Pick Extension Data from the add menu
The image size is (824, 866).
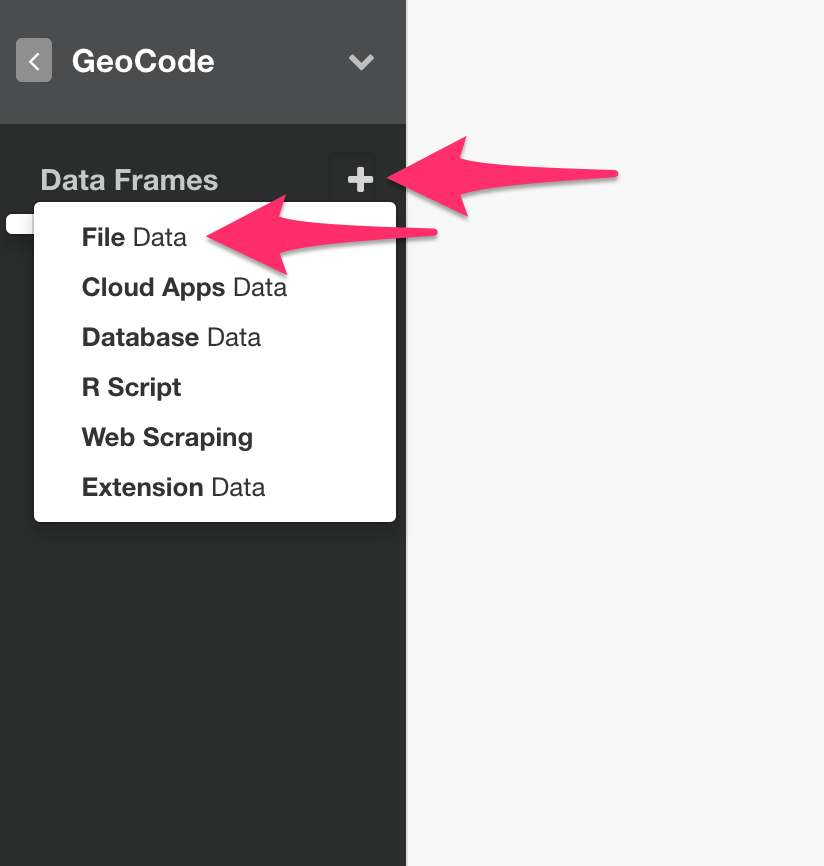point(173,487)
